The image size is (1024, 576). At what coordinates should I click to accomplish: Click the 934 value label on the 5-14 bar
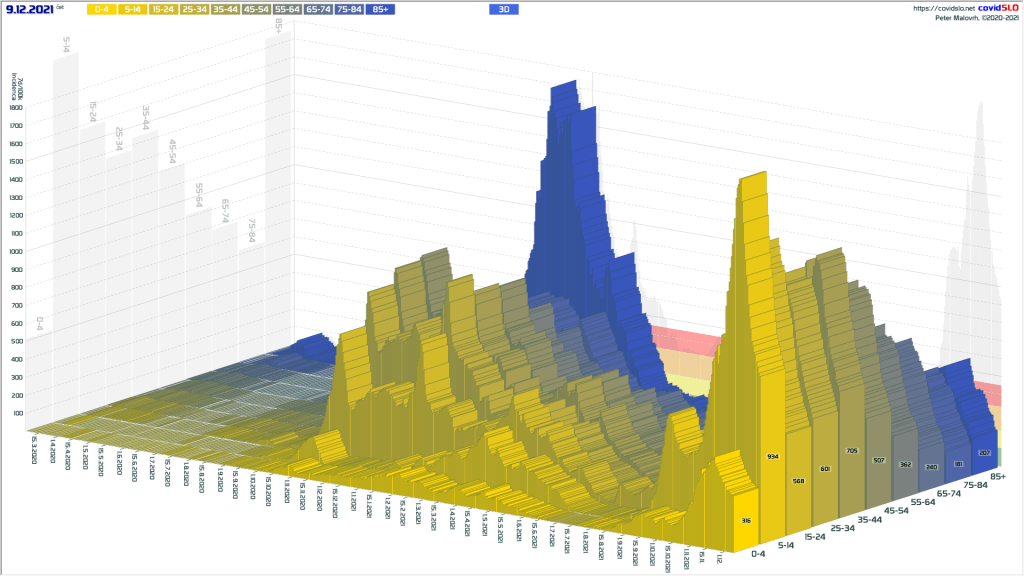tap(771, 455)
